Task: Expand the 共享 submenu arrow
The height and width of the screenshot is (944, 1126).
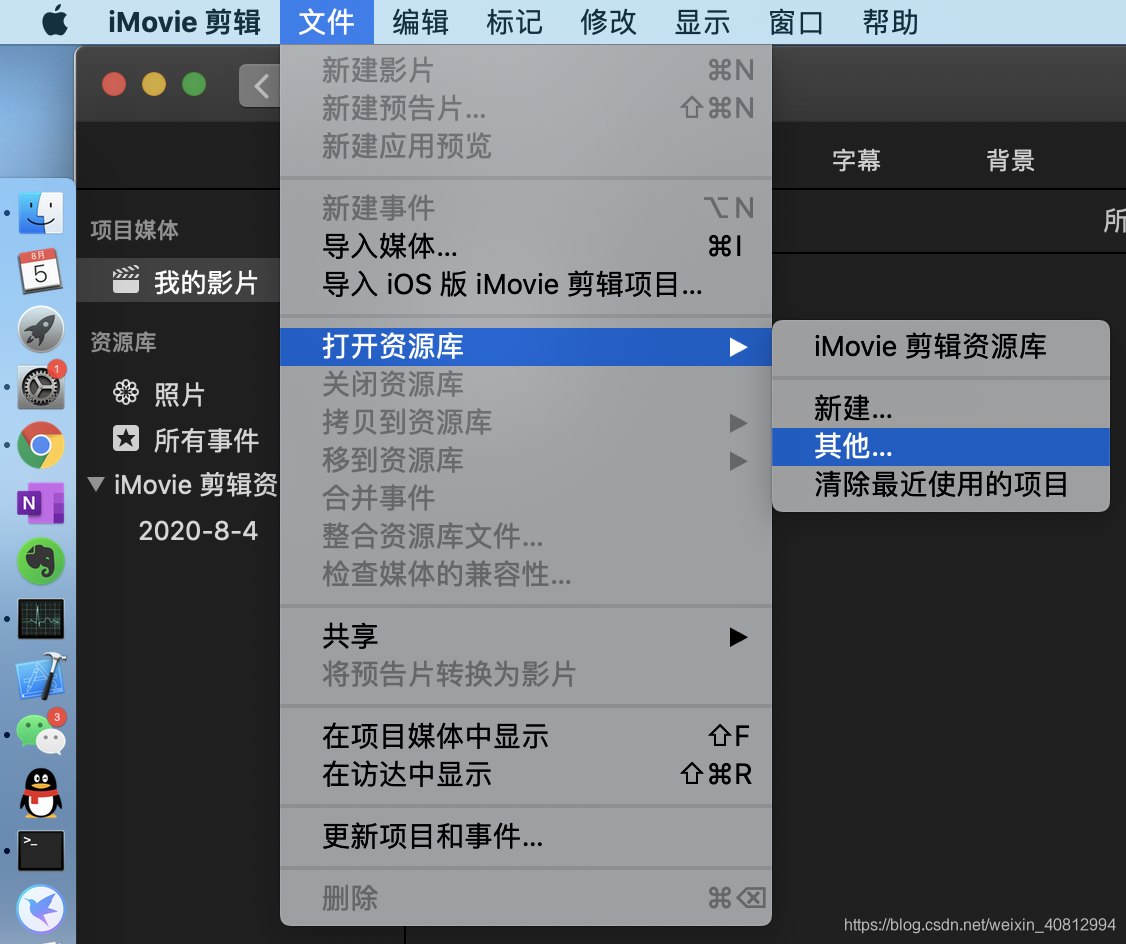Action: 738,637
